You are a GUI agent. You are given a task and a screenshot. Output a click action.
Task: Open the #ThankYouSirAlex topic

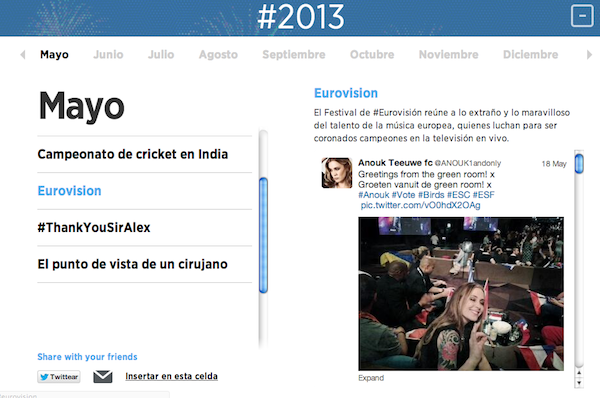click(x=145, y=228)
